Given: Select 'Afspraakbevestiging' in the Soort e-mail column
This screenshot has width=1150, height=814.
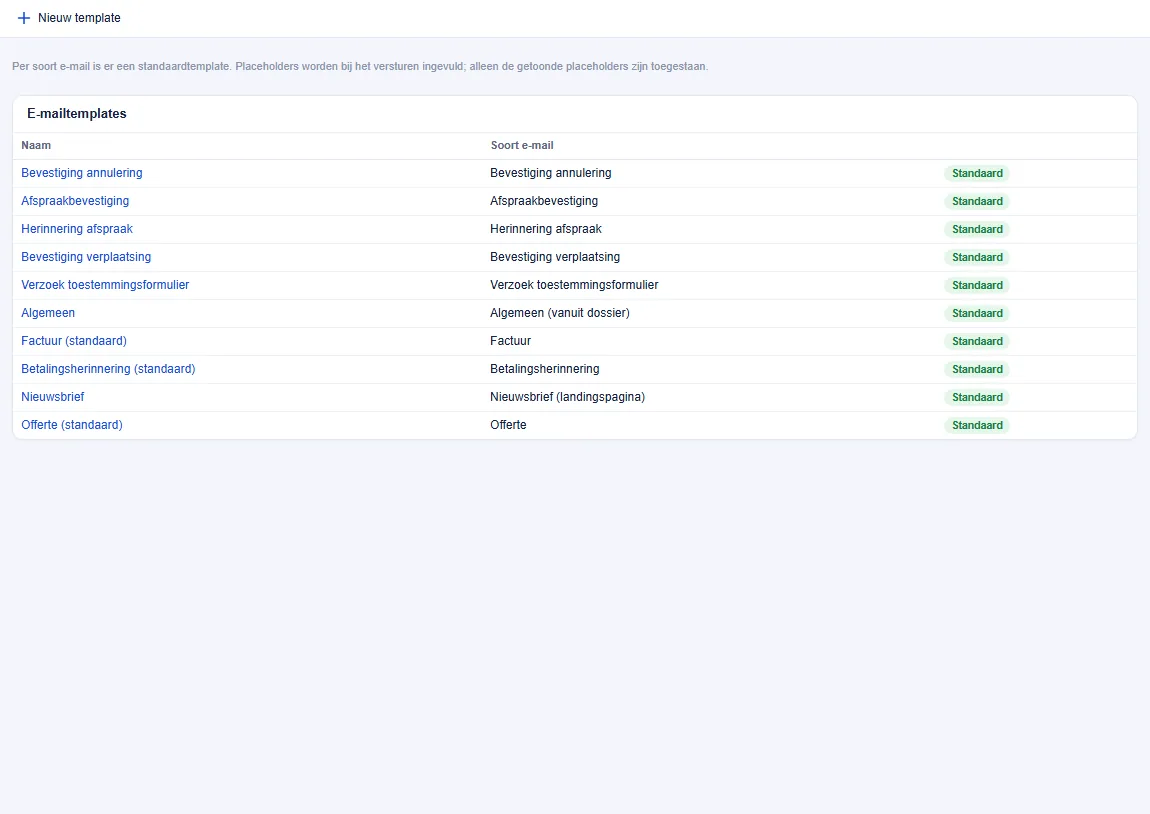Looking at the screenshot, I should (x=544, y=201).
